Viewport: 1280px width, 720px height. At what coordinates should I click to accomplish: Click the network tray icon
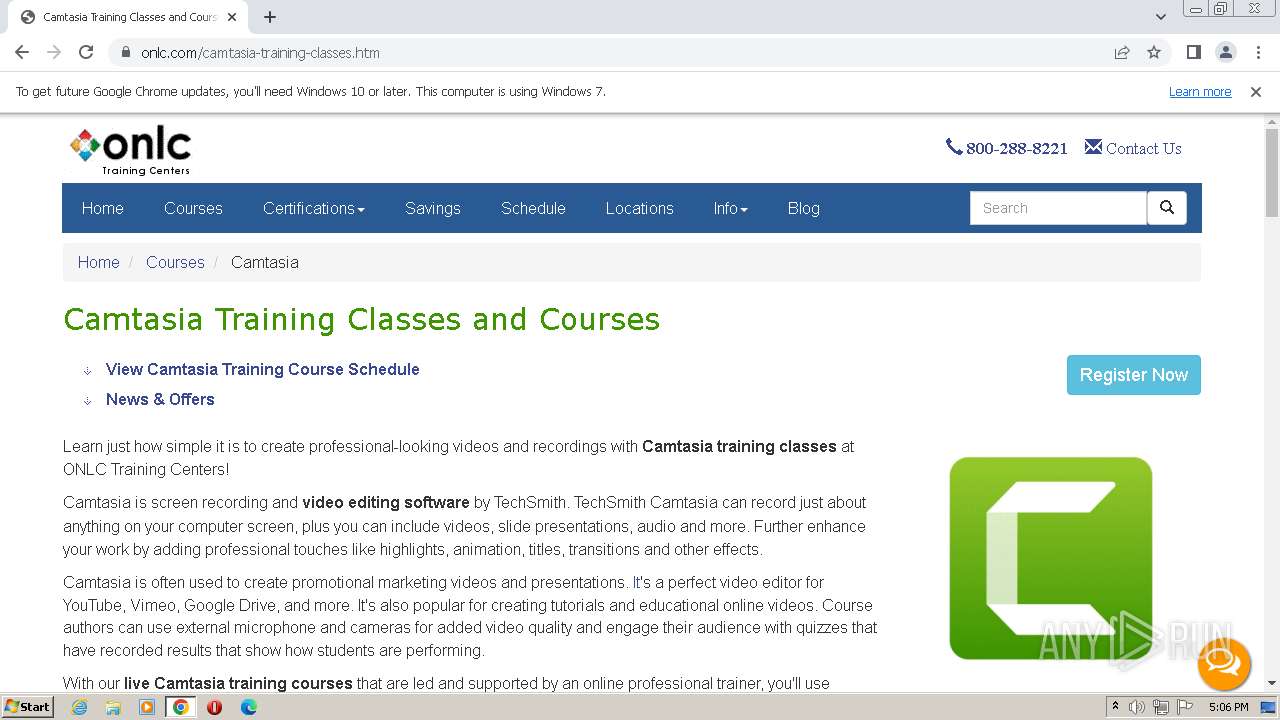tap(1161, 707)
